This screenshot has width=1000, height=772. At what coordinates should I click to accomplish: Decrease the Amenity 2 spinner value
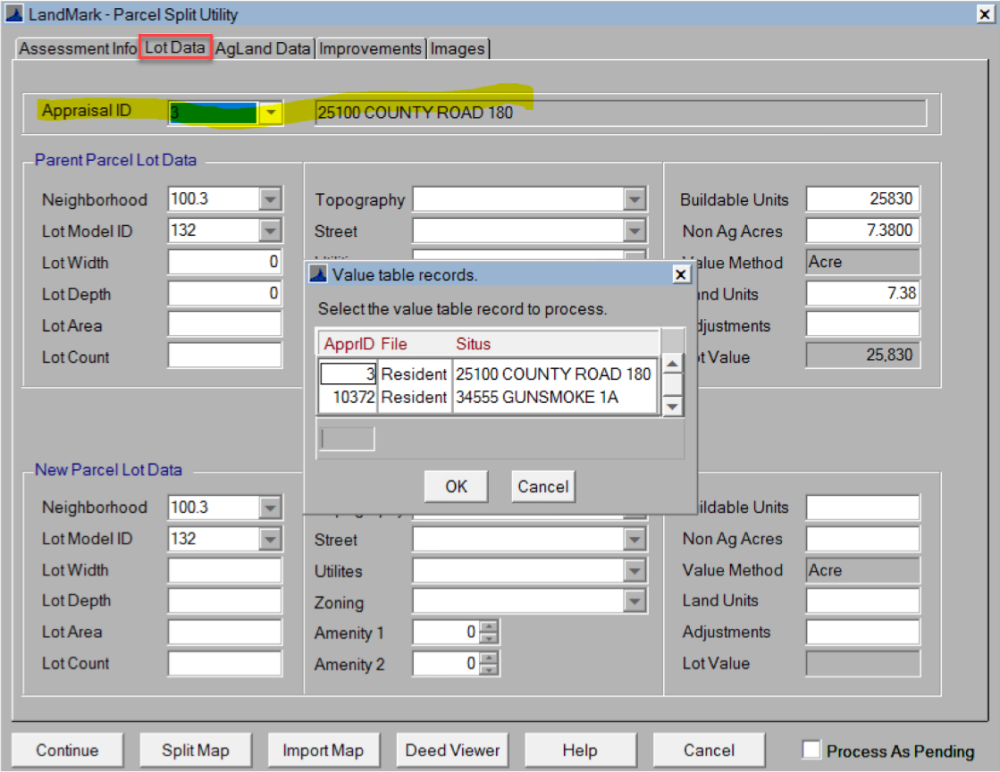pos(489,670)
